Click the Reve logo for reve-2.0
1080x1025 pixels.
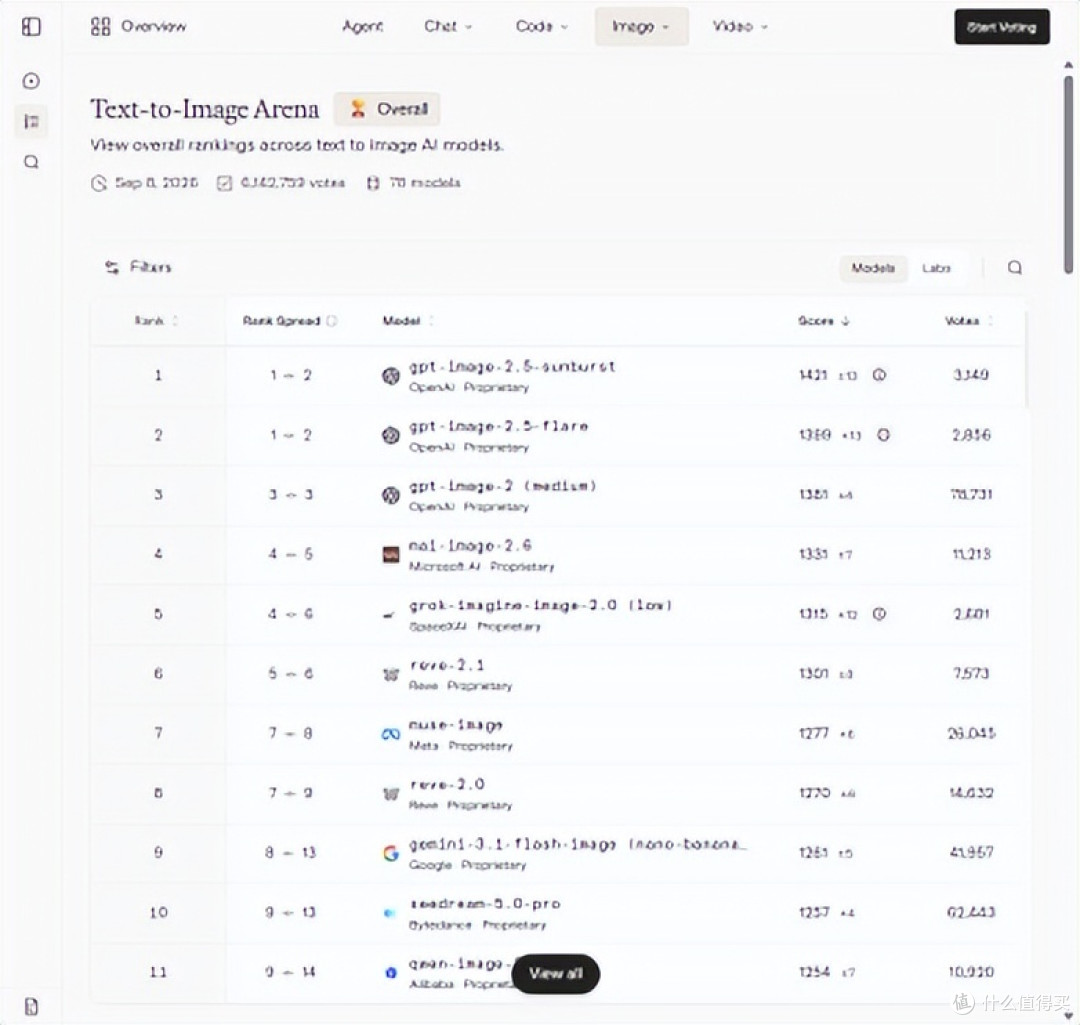[391, 794]
